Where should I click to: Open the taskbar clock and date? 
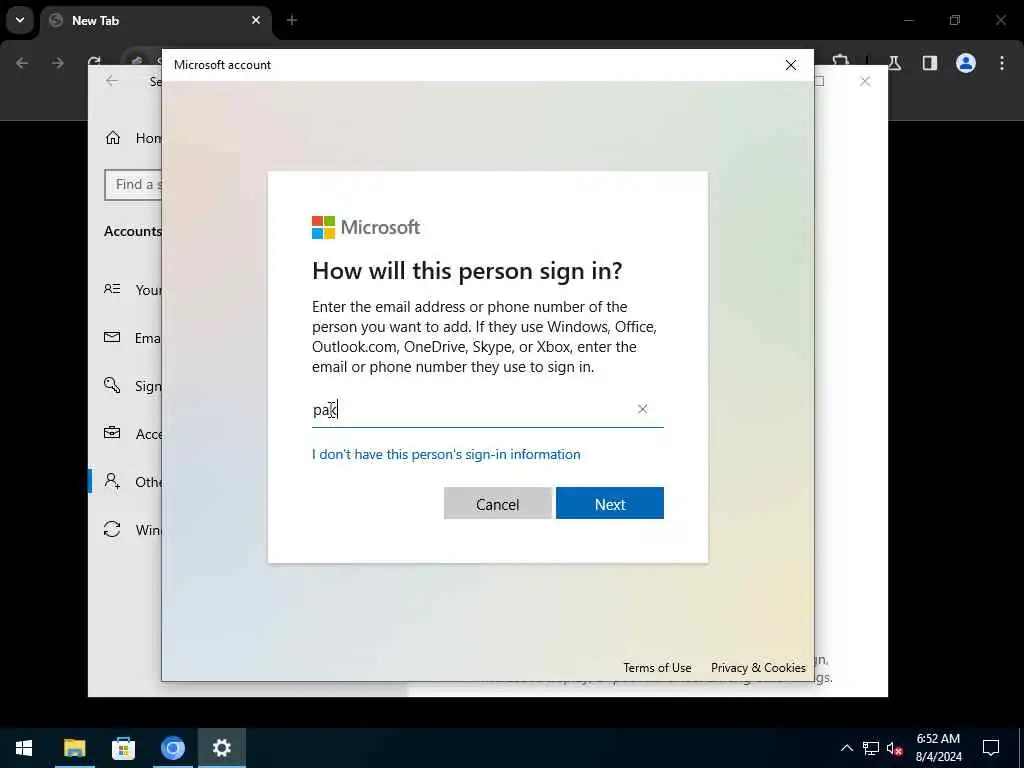tap(938, 748)
